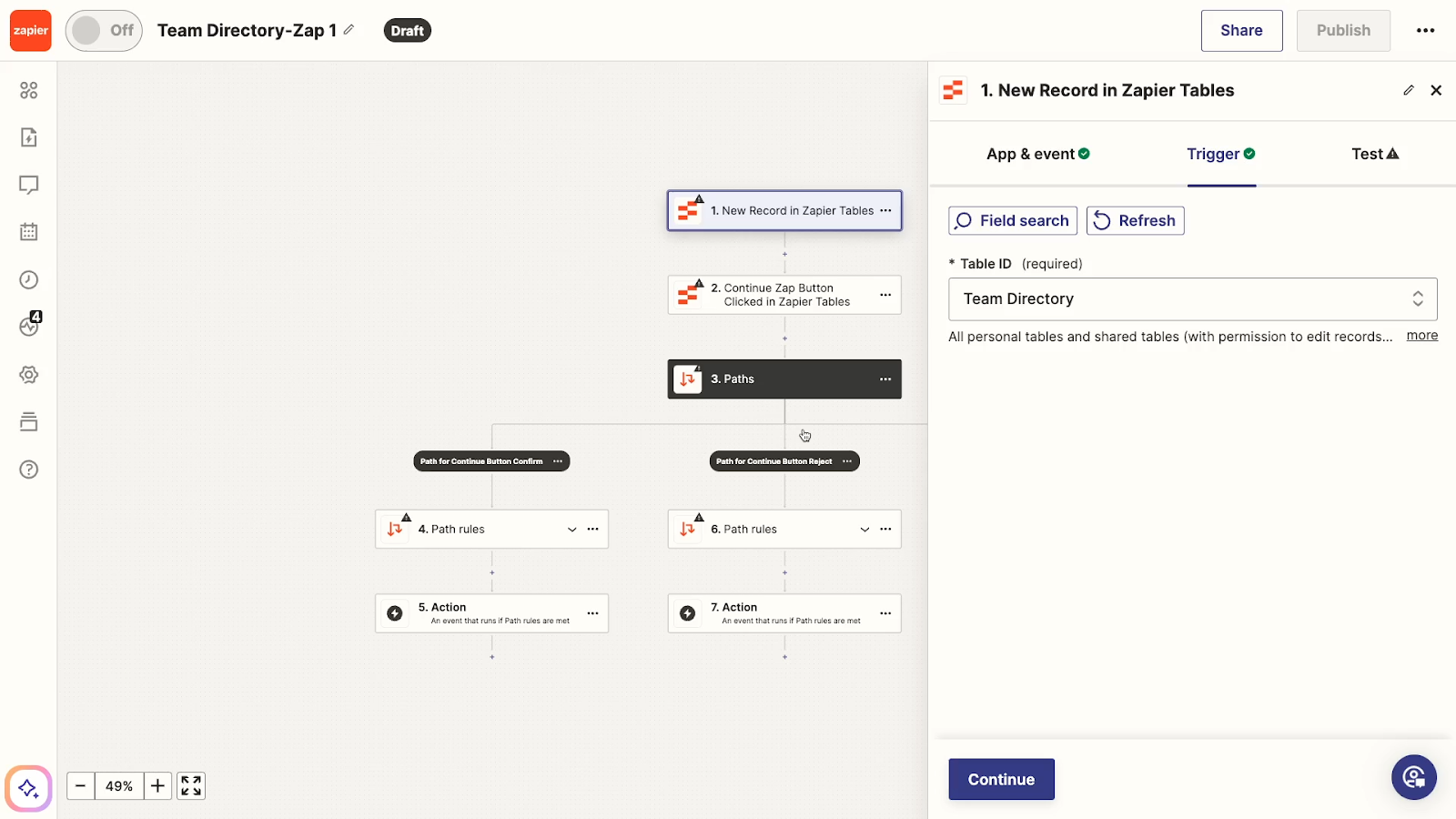
Task: Click Path for Continue Button Confirm label
Action: point(481,461)
